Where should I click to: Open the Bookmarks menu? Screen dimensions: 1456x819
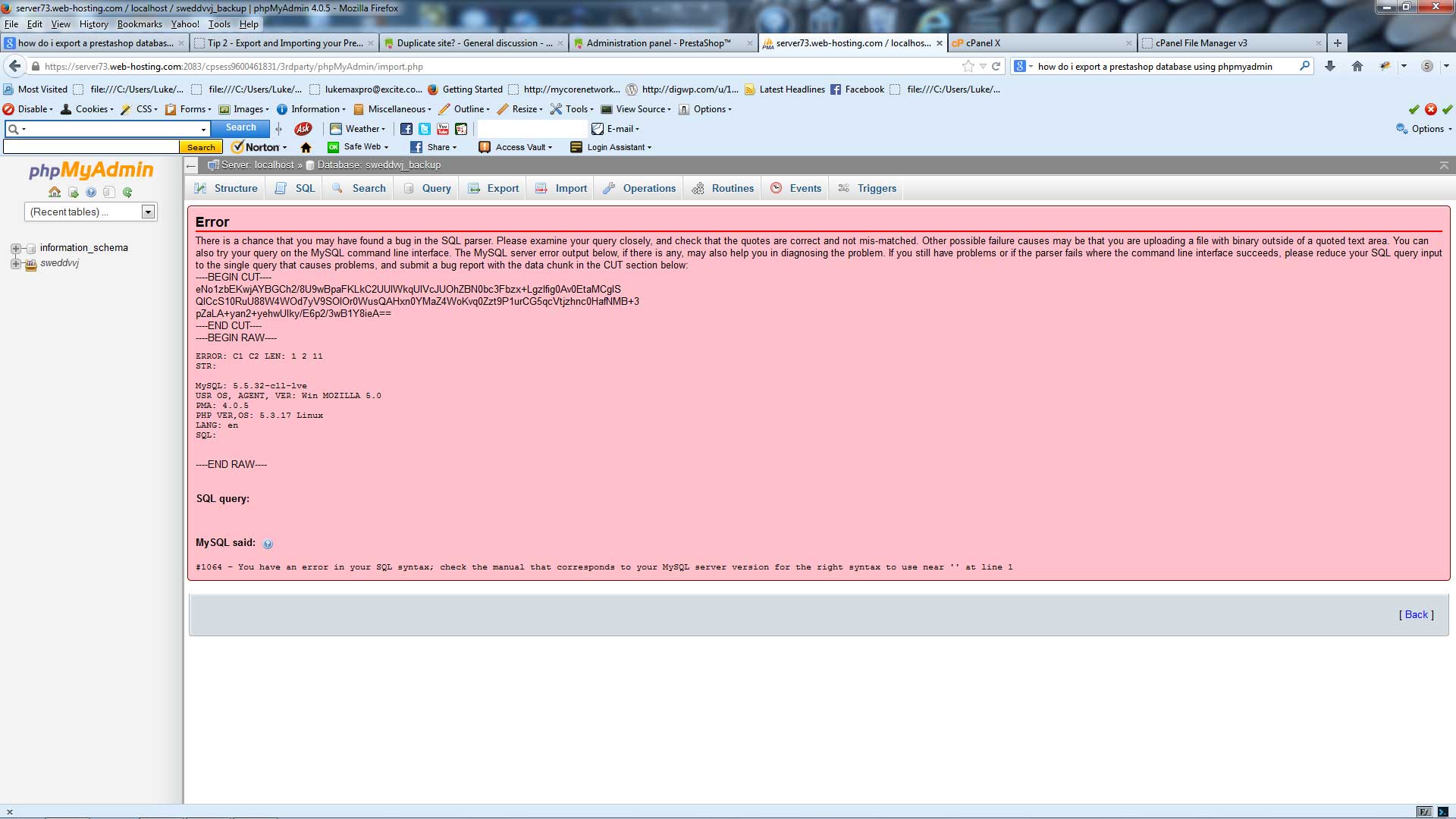click(x=140, y=24)
